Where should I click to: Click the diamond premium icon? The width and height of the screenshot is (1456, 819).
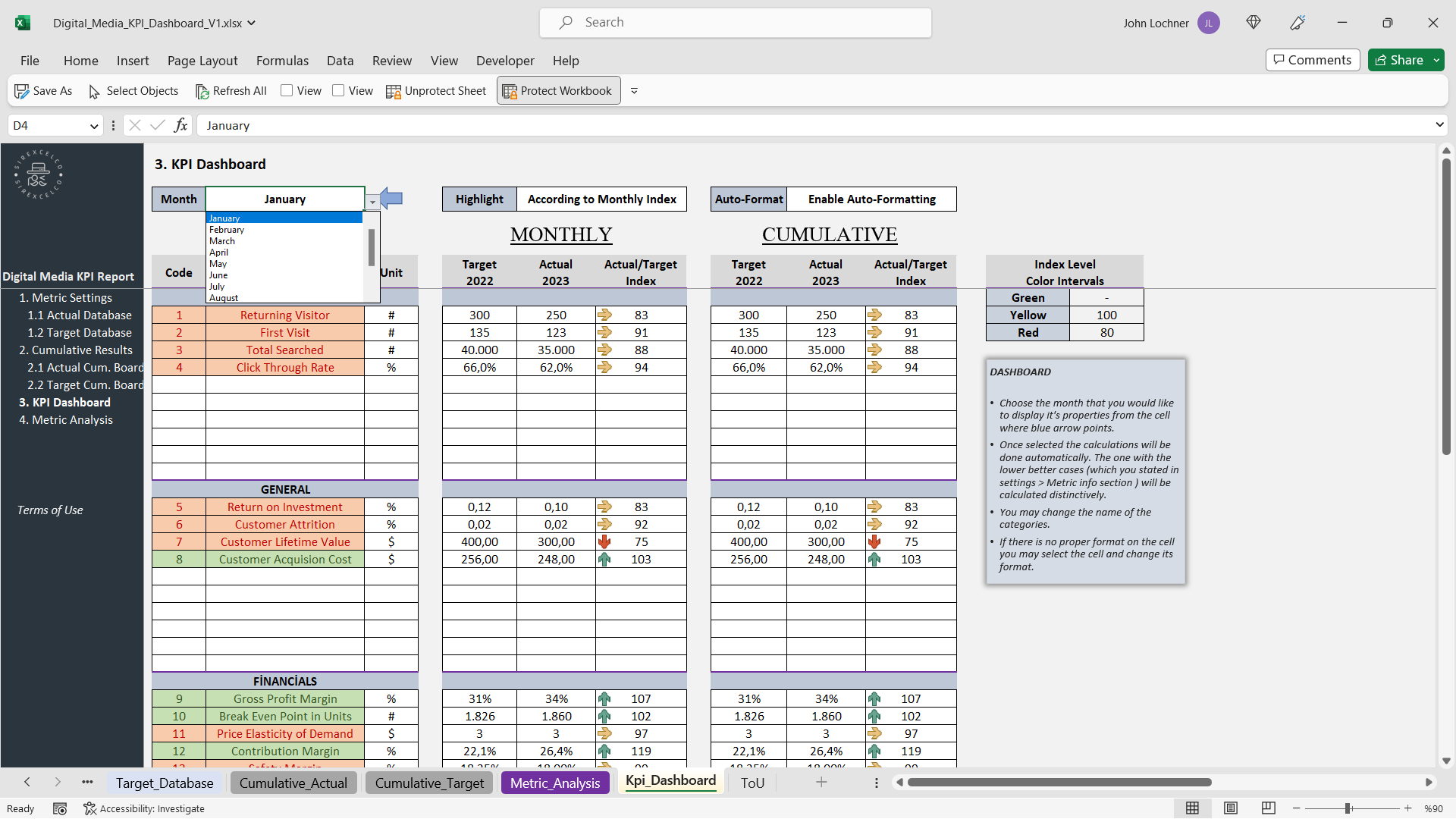(1254, 23)
